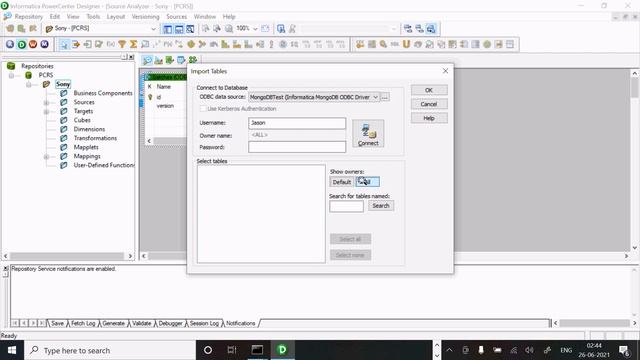Click OK in Import Tables dialog
640x360 pixels.
click(x=429, y=90)
